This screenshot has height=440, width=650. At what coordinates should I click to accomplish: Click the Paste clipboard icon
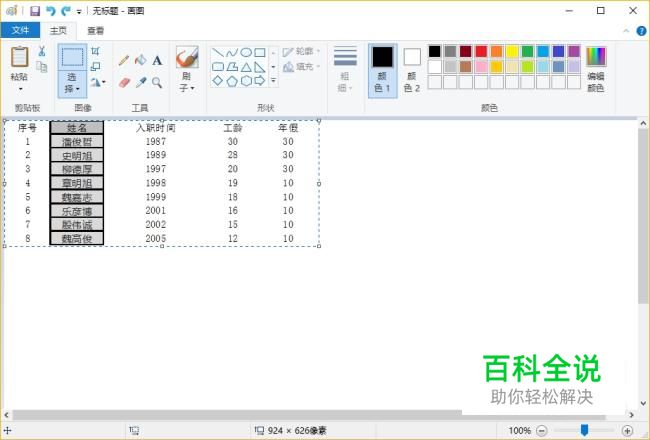(x=19, y=57)
